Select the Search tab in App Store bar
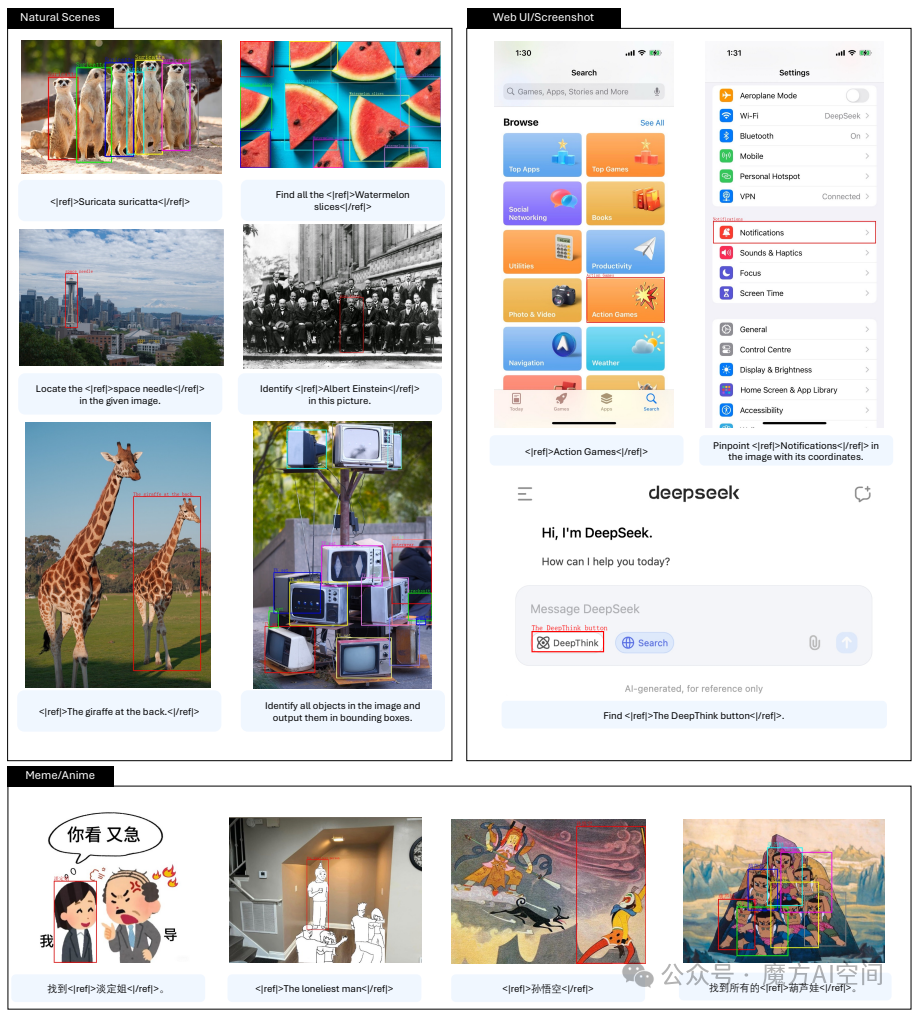 651,402
